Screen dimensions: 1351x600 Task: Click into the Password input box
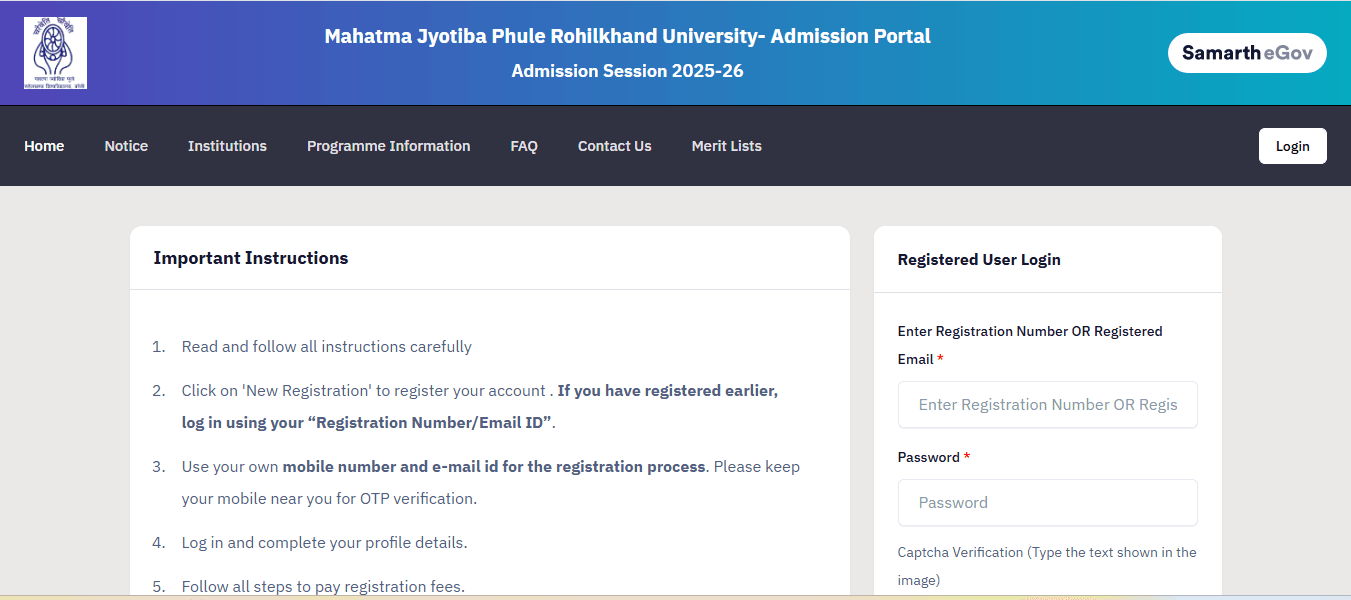[1047, 503]
